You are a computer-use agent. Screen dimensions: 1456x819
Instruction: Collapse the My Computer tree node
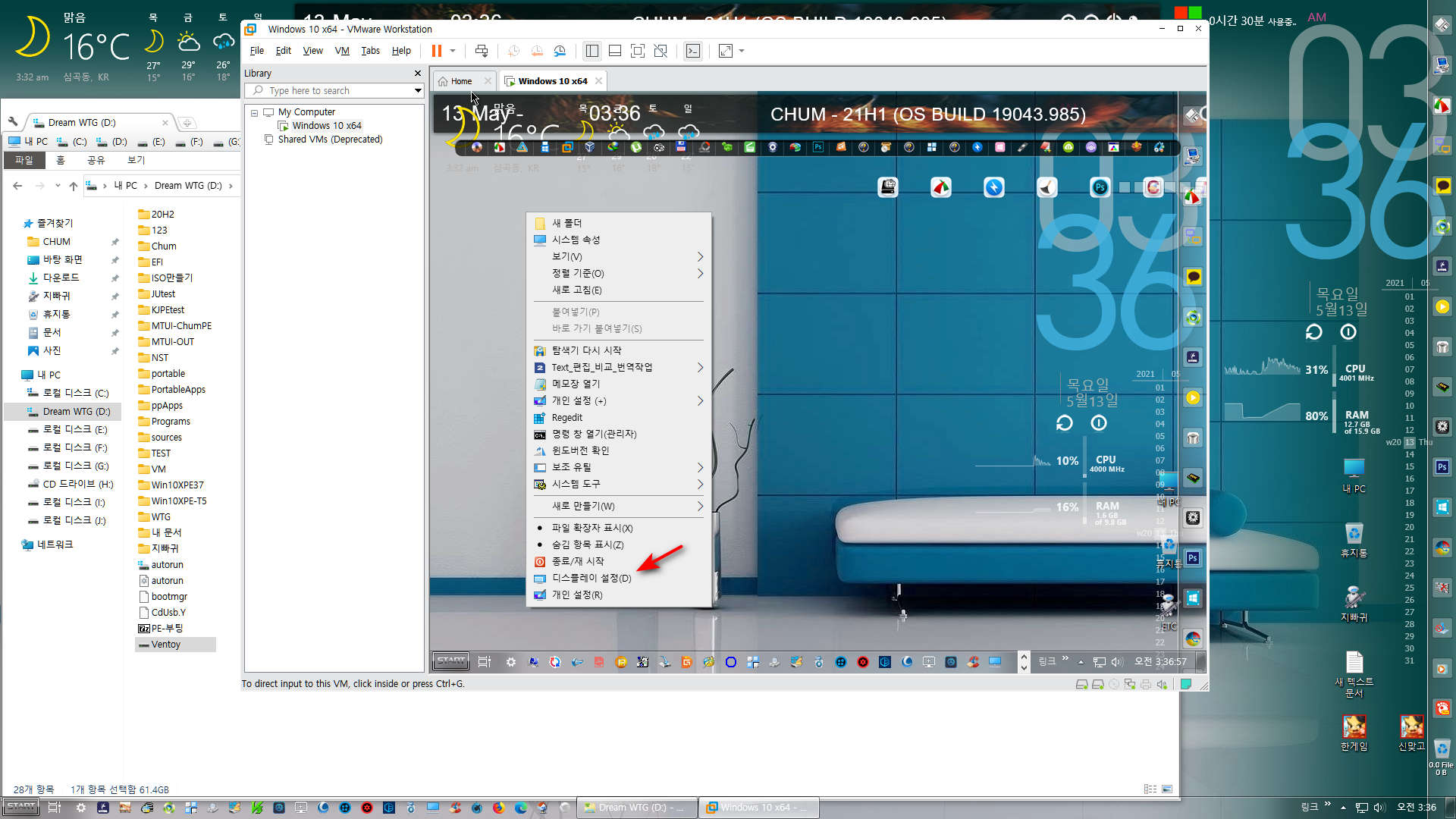click(x=255, y=112)
